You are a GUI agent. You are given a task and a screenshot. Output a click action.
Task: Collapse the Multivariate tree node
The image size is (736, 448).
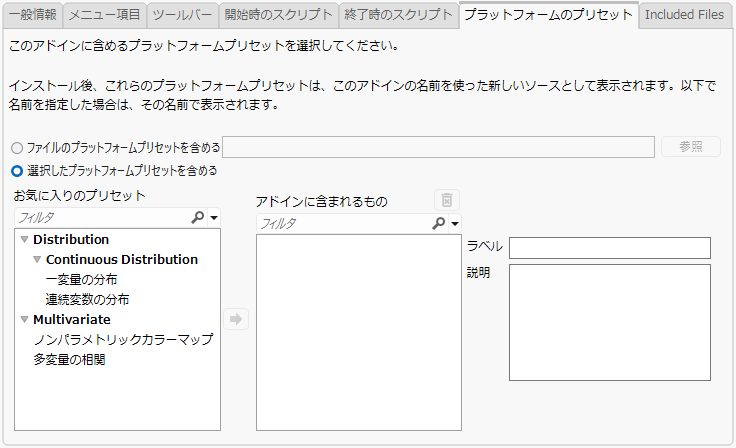(24, 319)
